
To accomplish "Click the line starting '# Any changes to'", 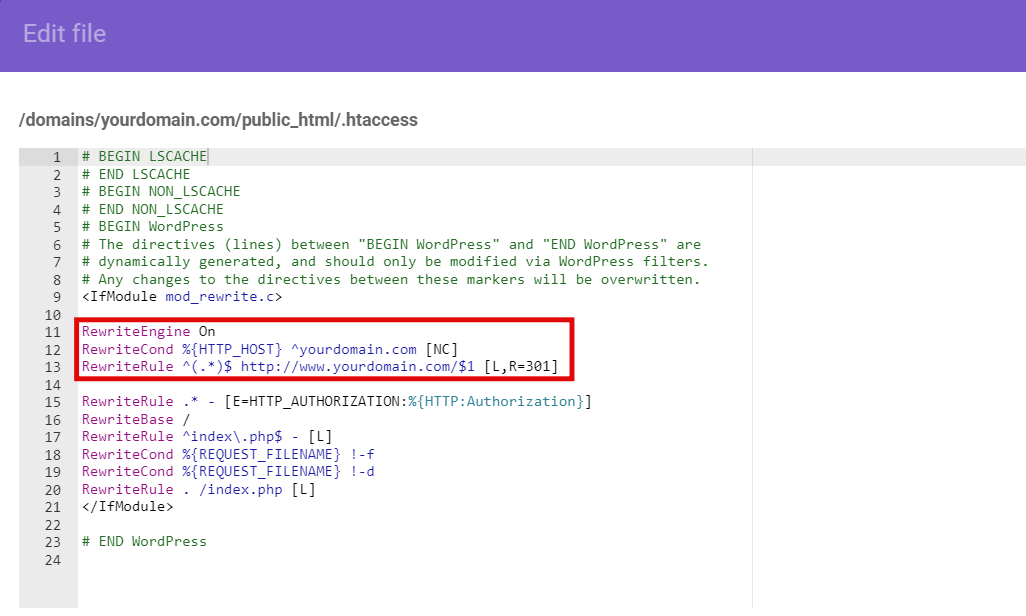I will tap(391, 279).
